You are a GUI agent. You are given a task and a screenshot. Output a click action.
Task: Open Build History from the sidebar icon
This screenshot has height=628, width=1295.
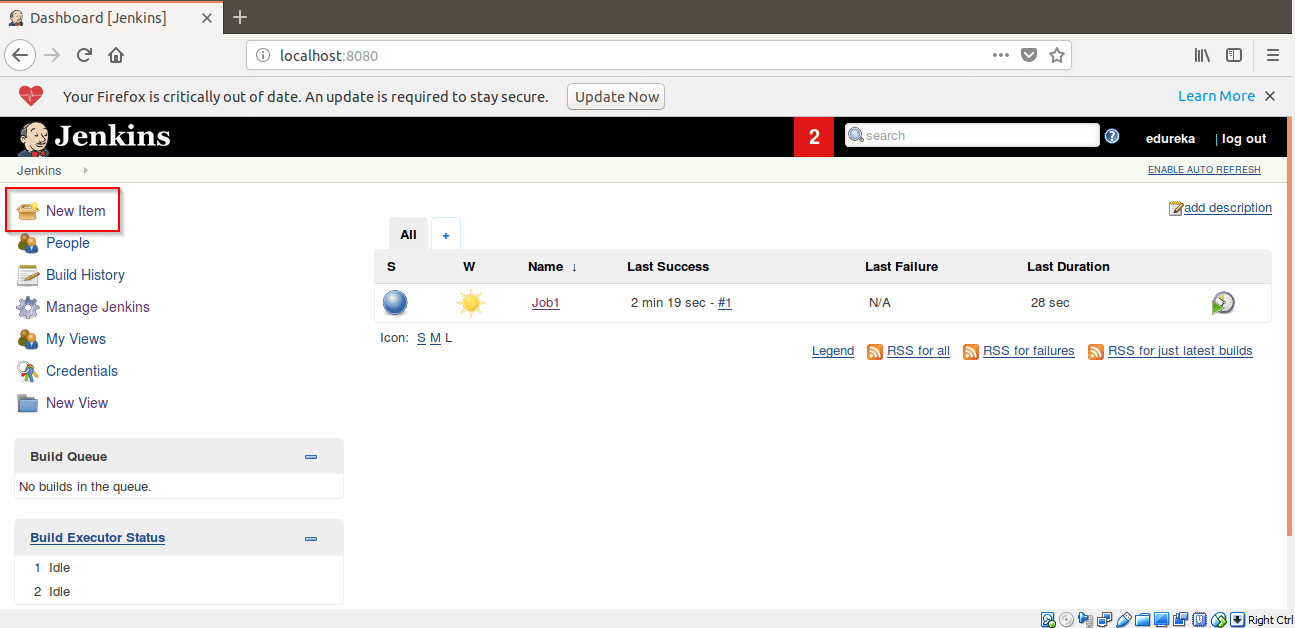[28, 274]
